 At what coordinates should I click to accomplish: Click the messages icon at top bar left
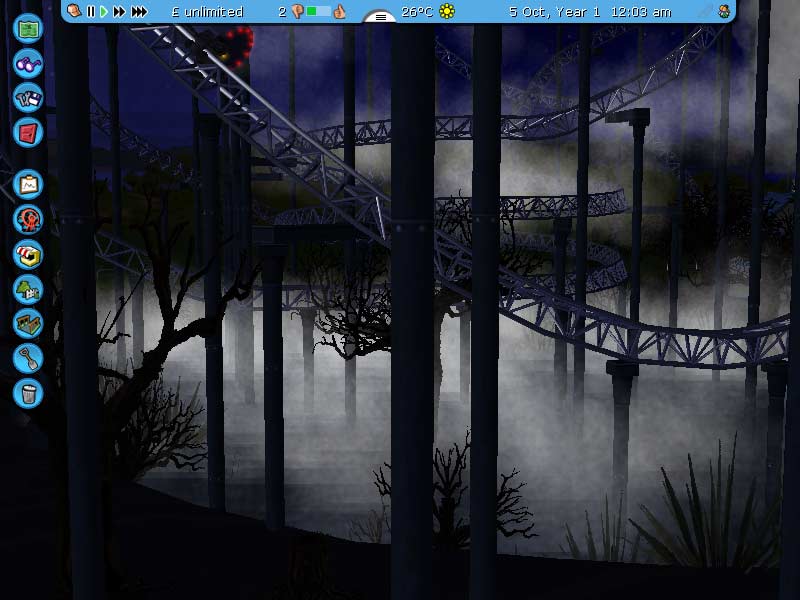[74, 11]
